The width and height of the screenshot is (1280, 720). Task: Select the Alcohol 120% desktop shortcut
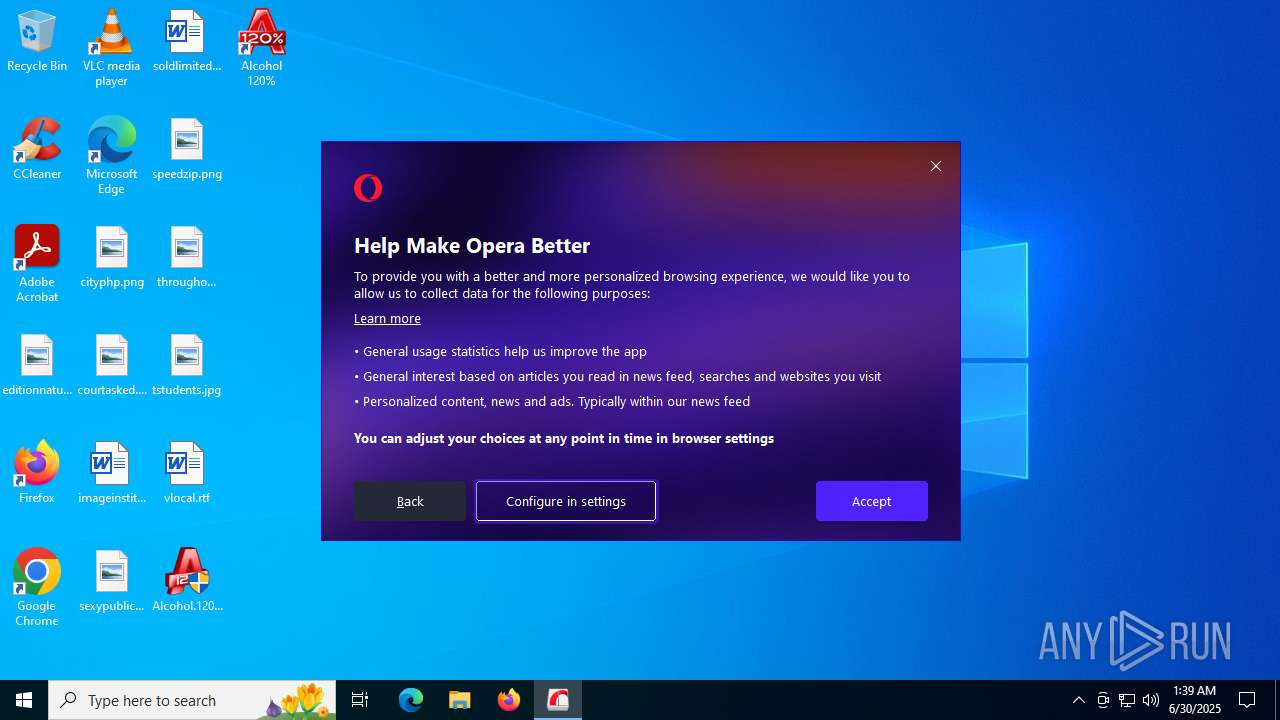pyautogui.click(x=261, y=48)
